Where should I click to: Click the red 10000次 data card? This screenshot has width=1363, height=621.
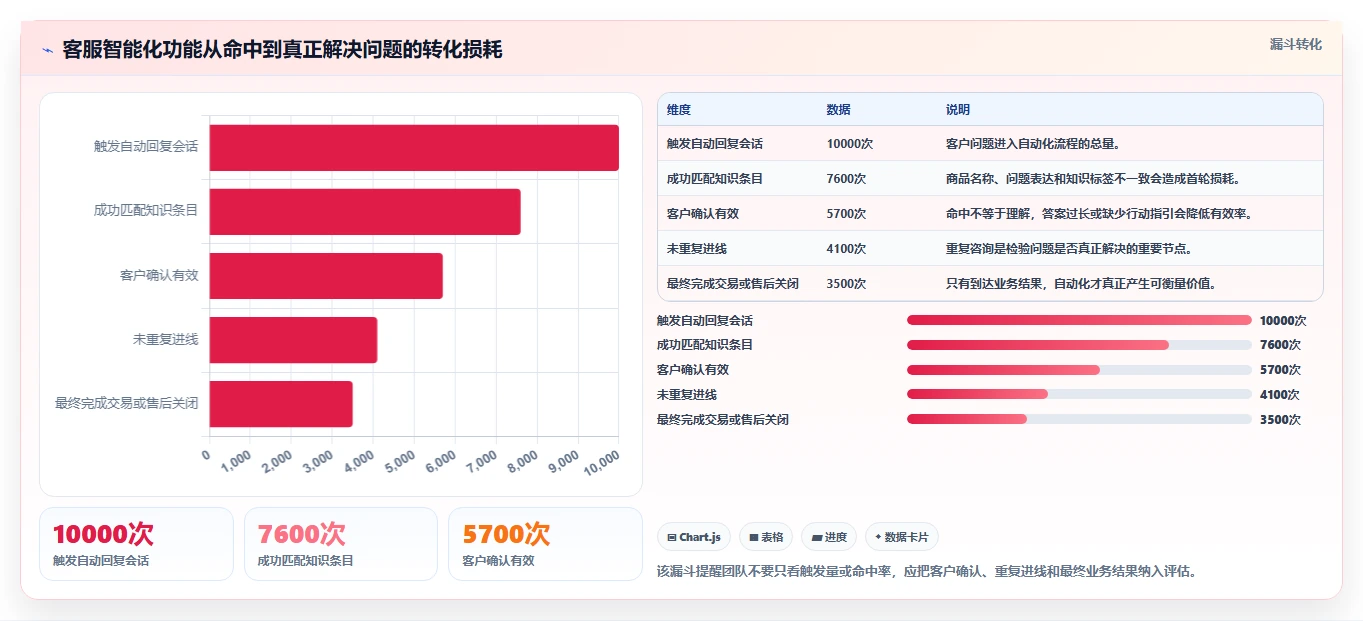[x=136, y=544]
